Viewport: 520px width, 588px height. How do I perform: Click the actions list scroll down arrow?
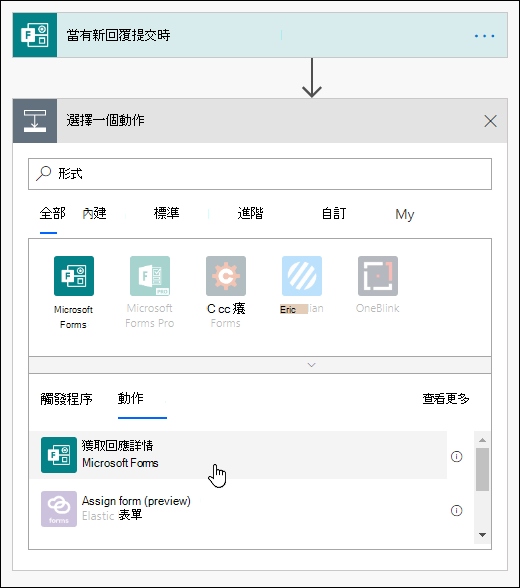(483, 535)
